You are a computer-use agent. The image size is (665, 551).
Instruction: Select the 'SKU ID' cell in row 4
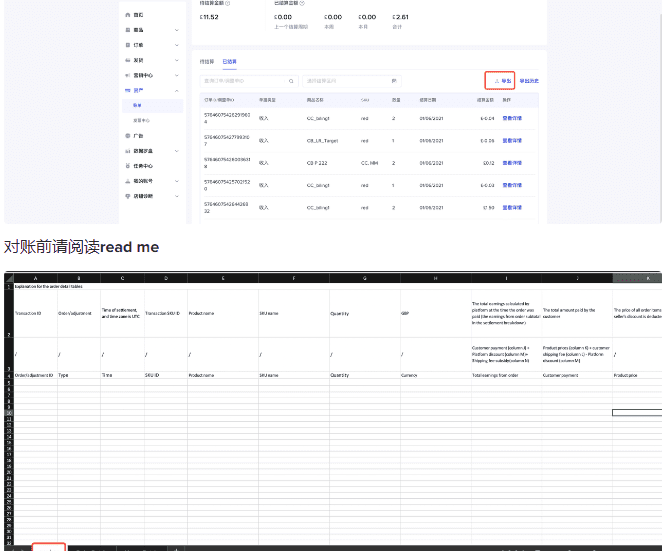pos(165,375)
